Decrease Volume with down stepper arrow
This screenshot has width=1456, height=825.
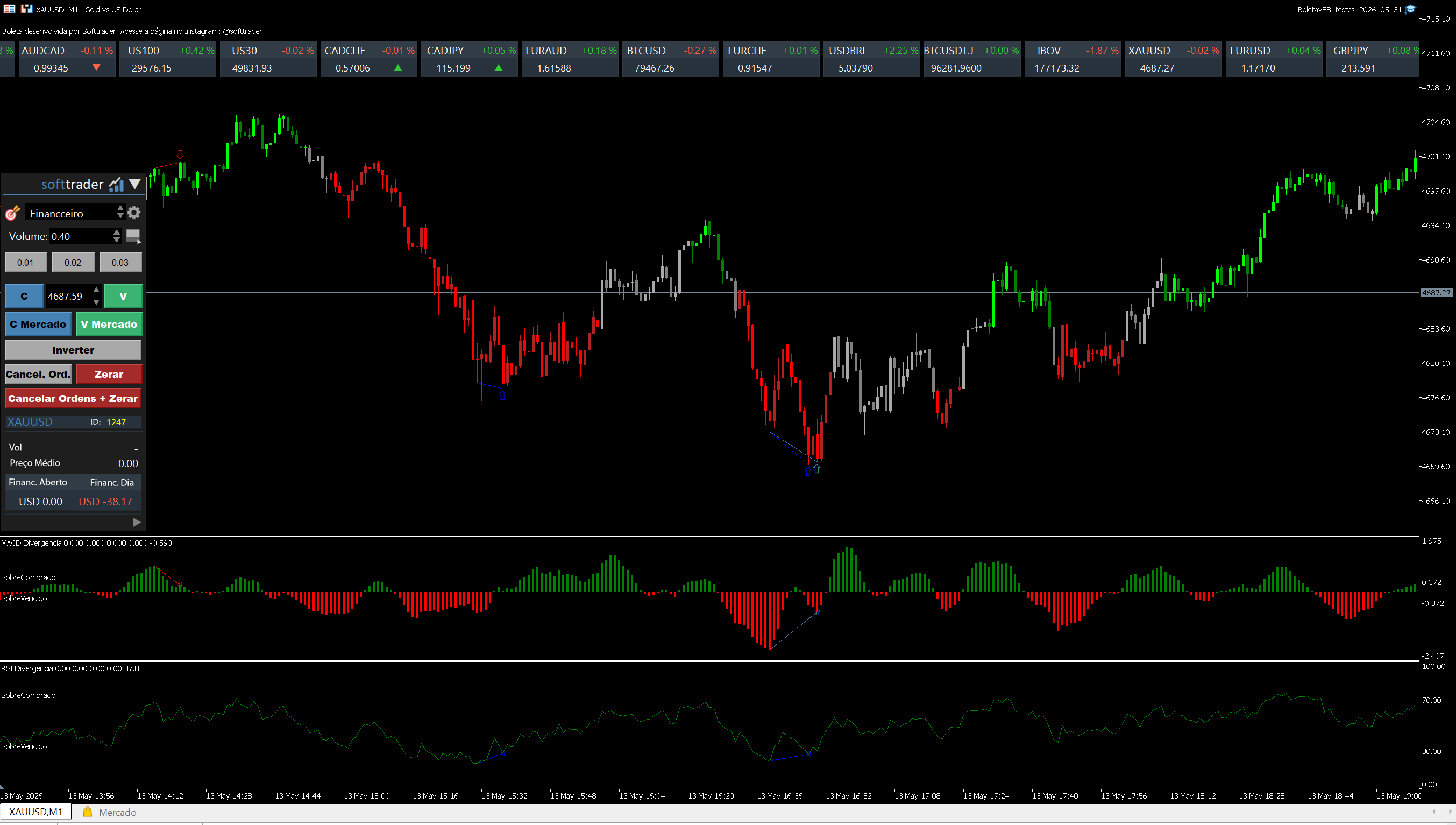[117, 240]
